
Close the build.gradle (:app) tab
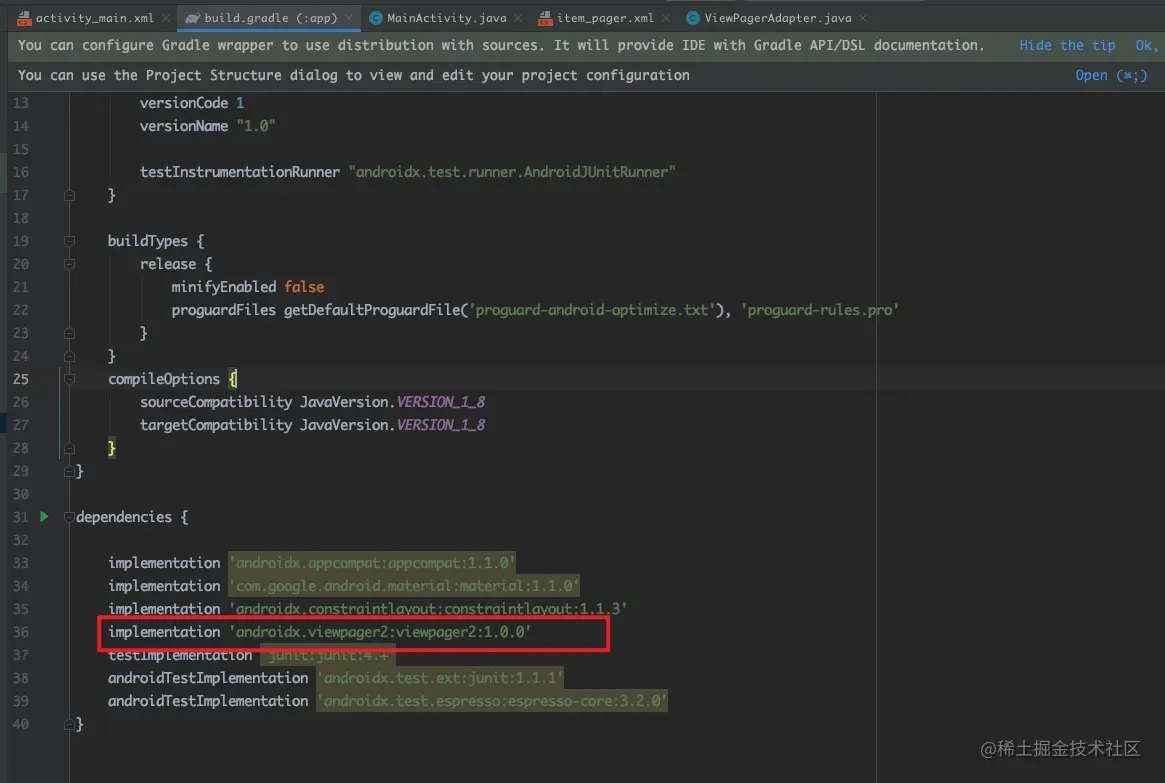tap(348, 18)
